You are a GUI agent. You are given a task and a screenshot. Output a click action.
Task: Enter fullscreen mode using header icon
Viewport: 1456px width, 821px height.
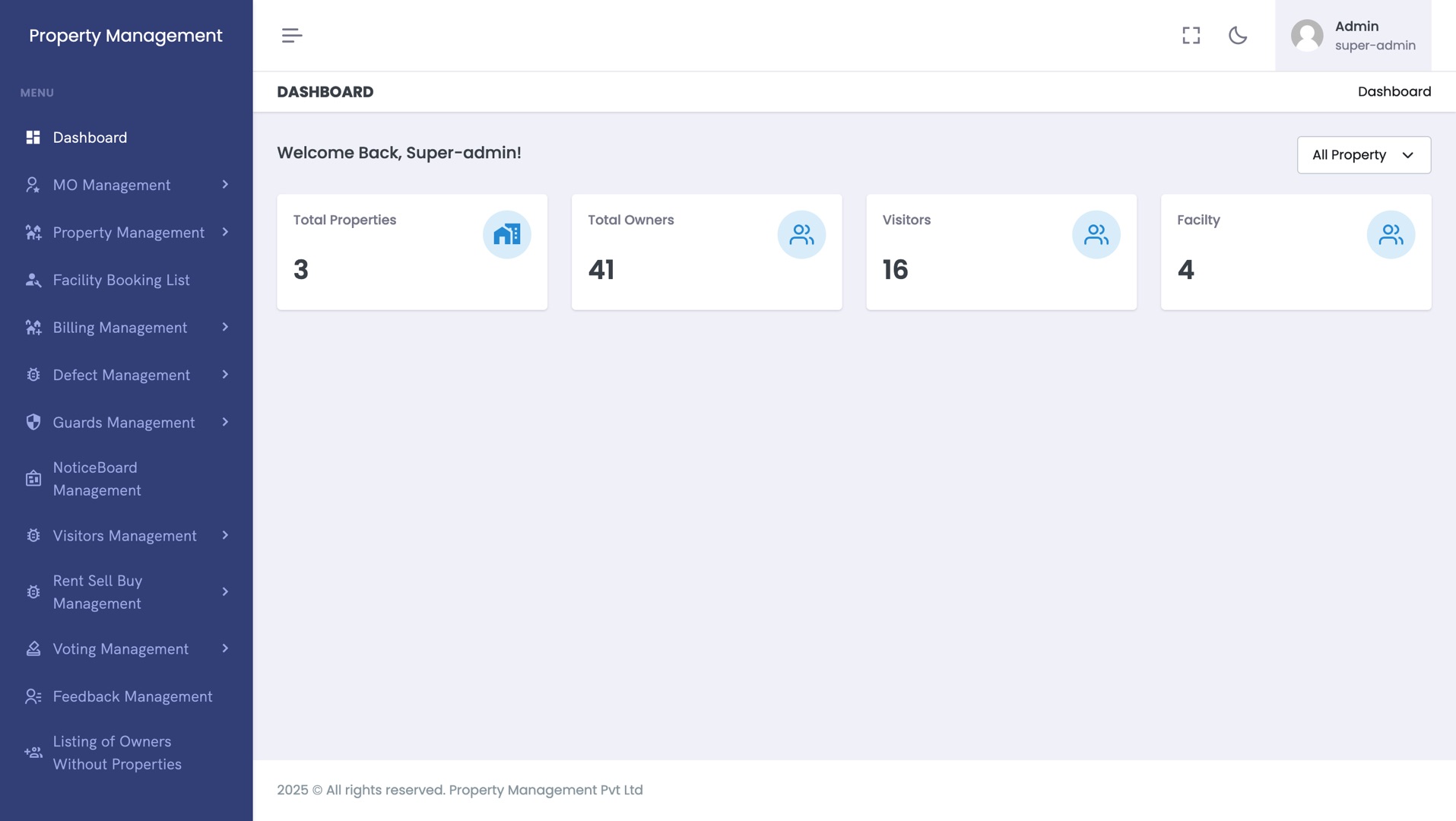[x=1191, y=36]
